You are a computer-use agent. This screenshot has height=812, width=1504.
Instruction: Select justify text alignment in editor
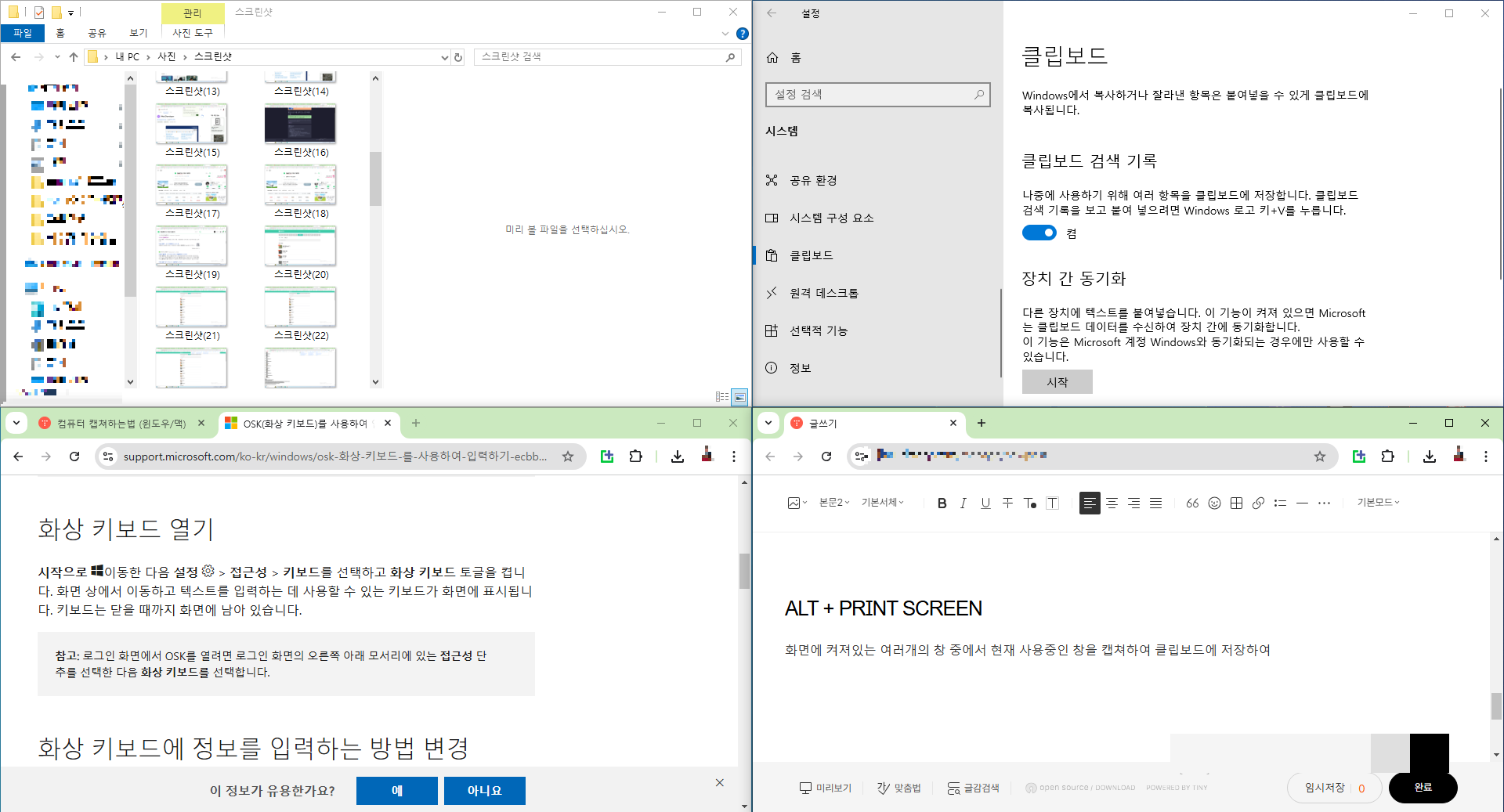pos(1155,503)
